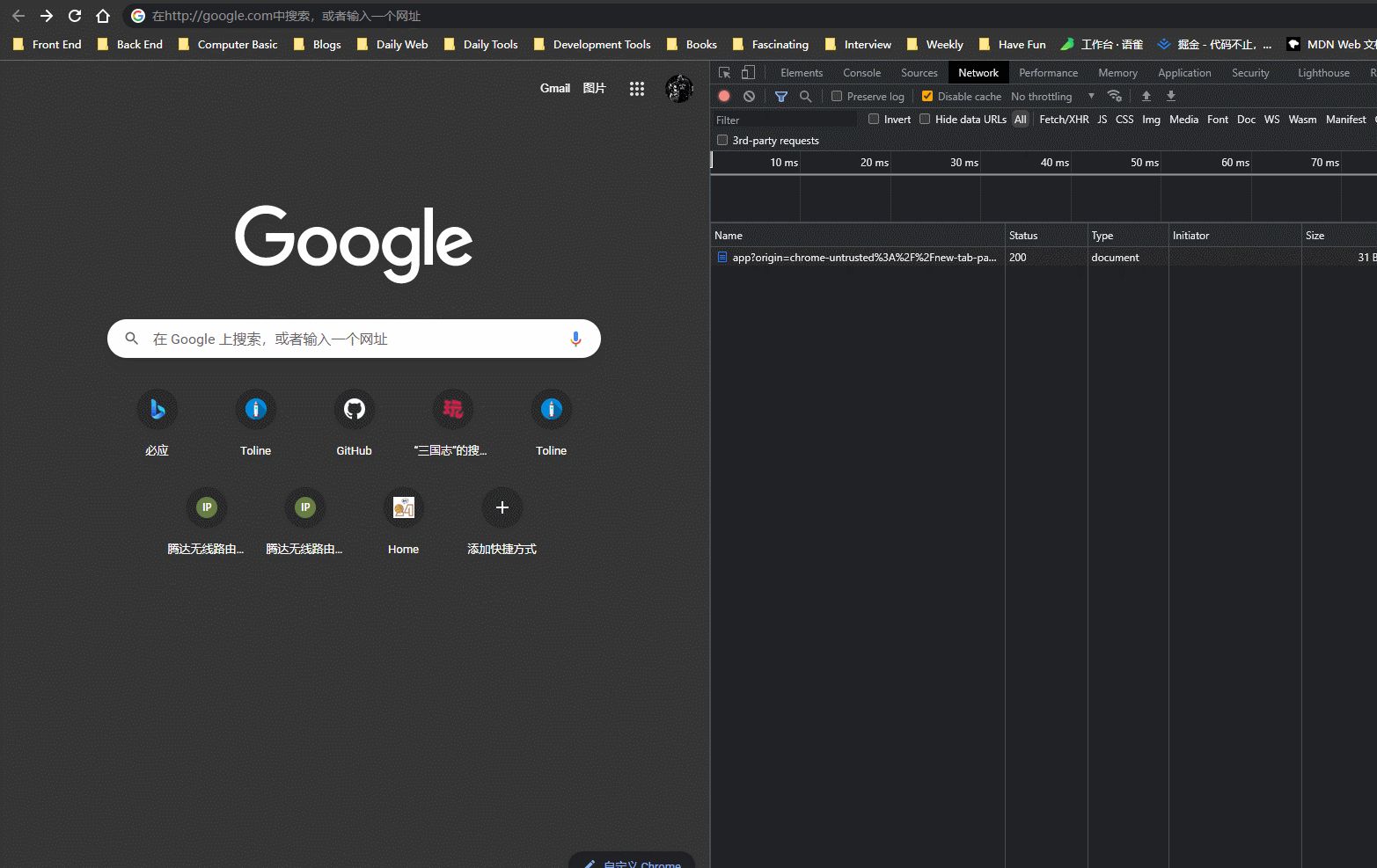This screenshot has width=1377, height=868.
Task: Open the 工作台·语雀 bookmark
Action: click(1102, 44)
